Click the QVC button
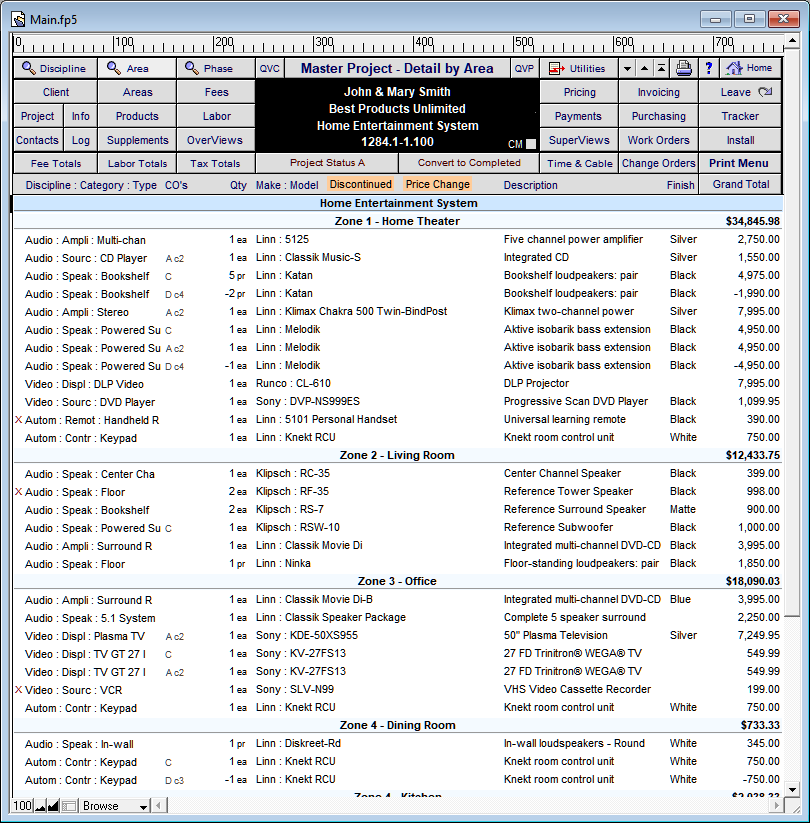This screenshot has height=823, width=810. coord(270,68)
